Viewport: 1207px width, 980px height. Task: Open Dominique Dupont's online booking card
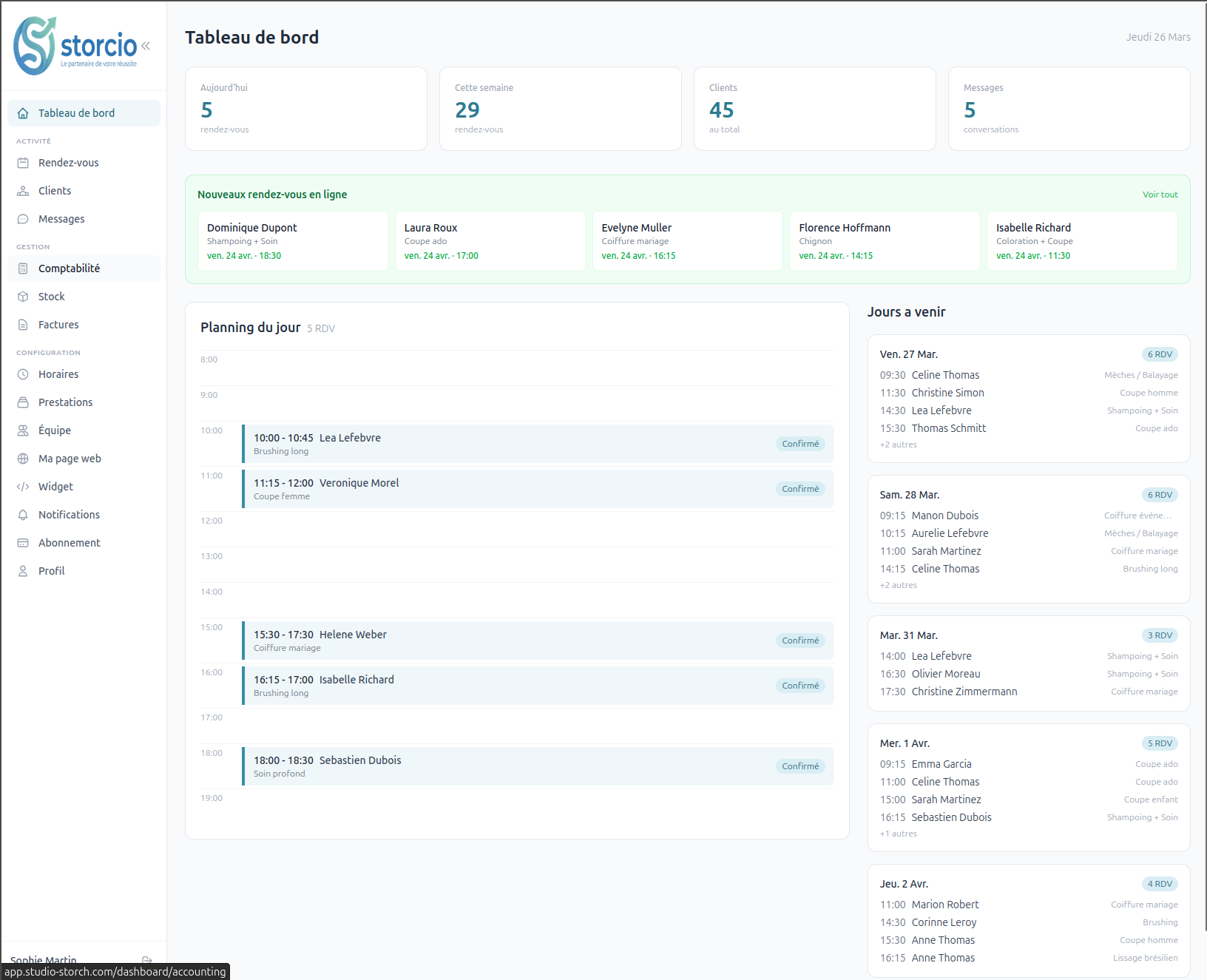pos(293,241)
